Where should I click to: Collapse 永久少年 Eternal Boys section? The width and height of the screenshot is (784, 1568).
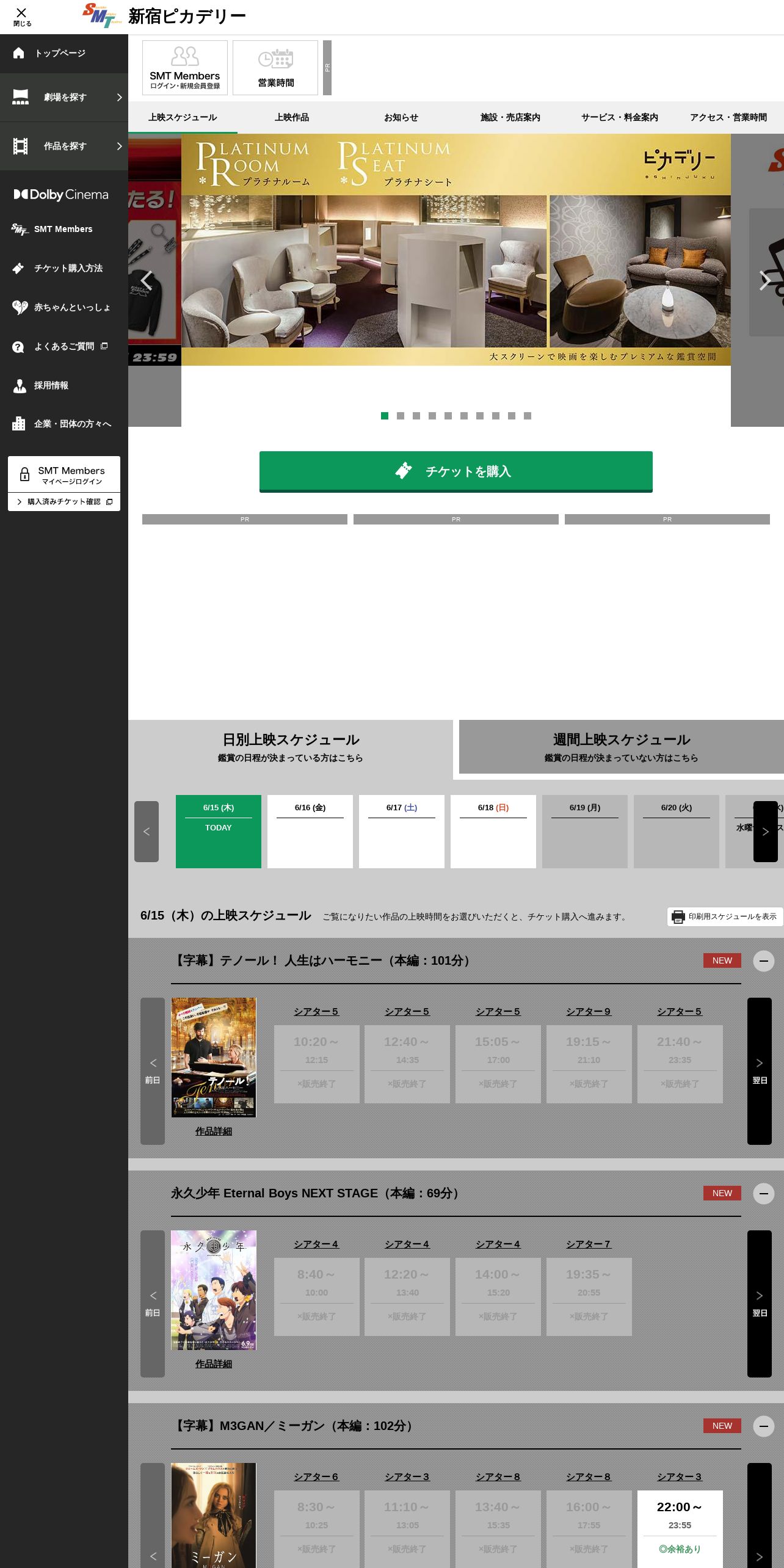click(x=763, y=1194)
